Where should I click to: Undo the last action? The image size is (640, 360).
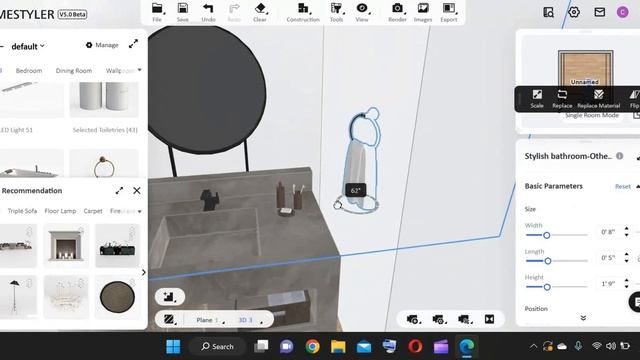tap(208, 8)
